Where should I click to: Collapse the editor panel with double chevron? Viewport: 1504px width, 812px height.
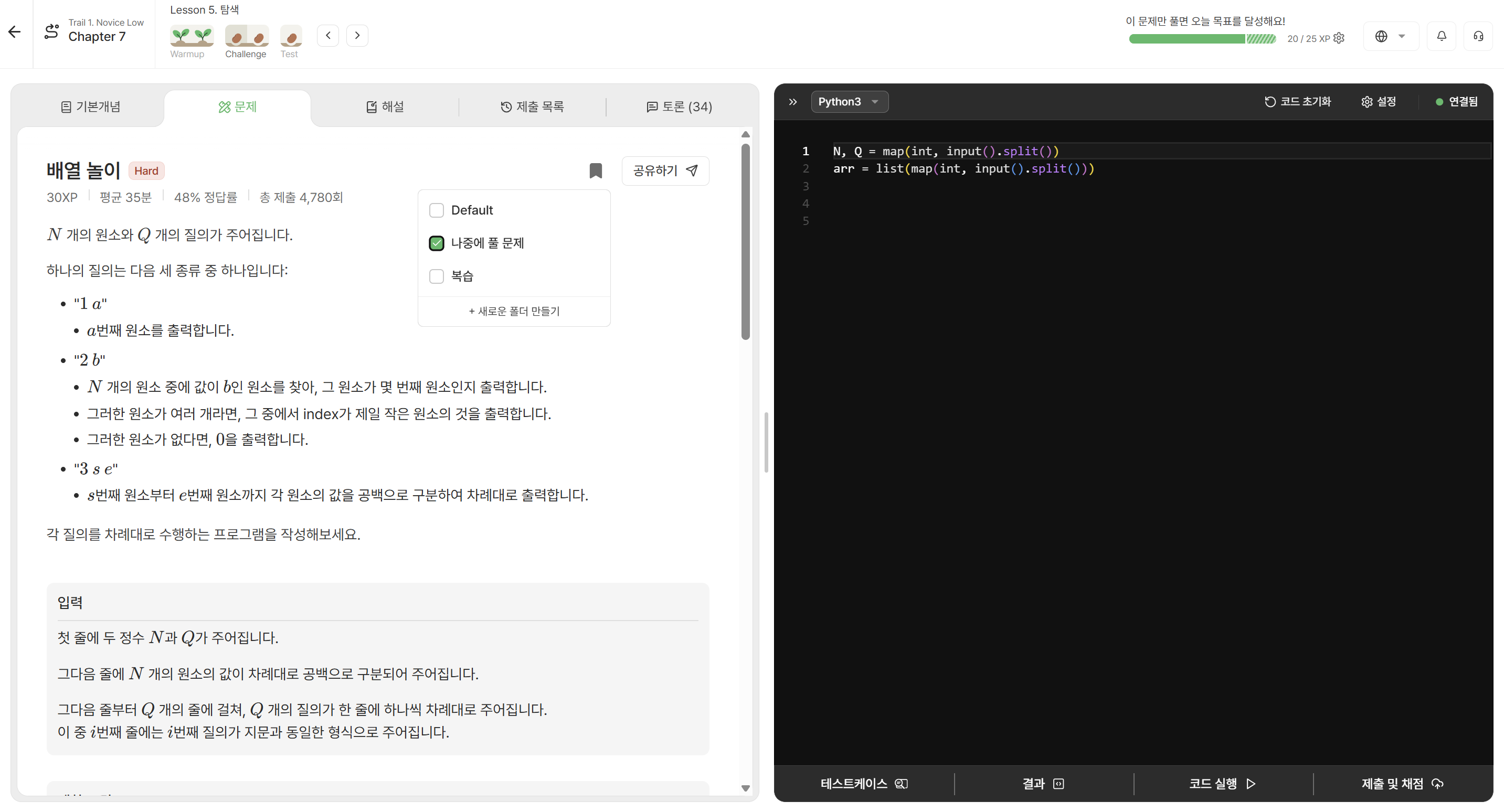pyautogui.click(x=793, y=102)
